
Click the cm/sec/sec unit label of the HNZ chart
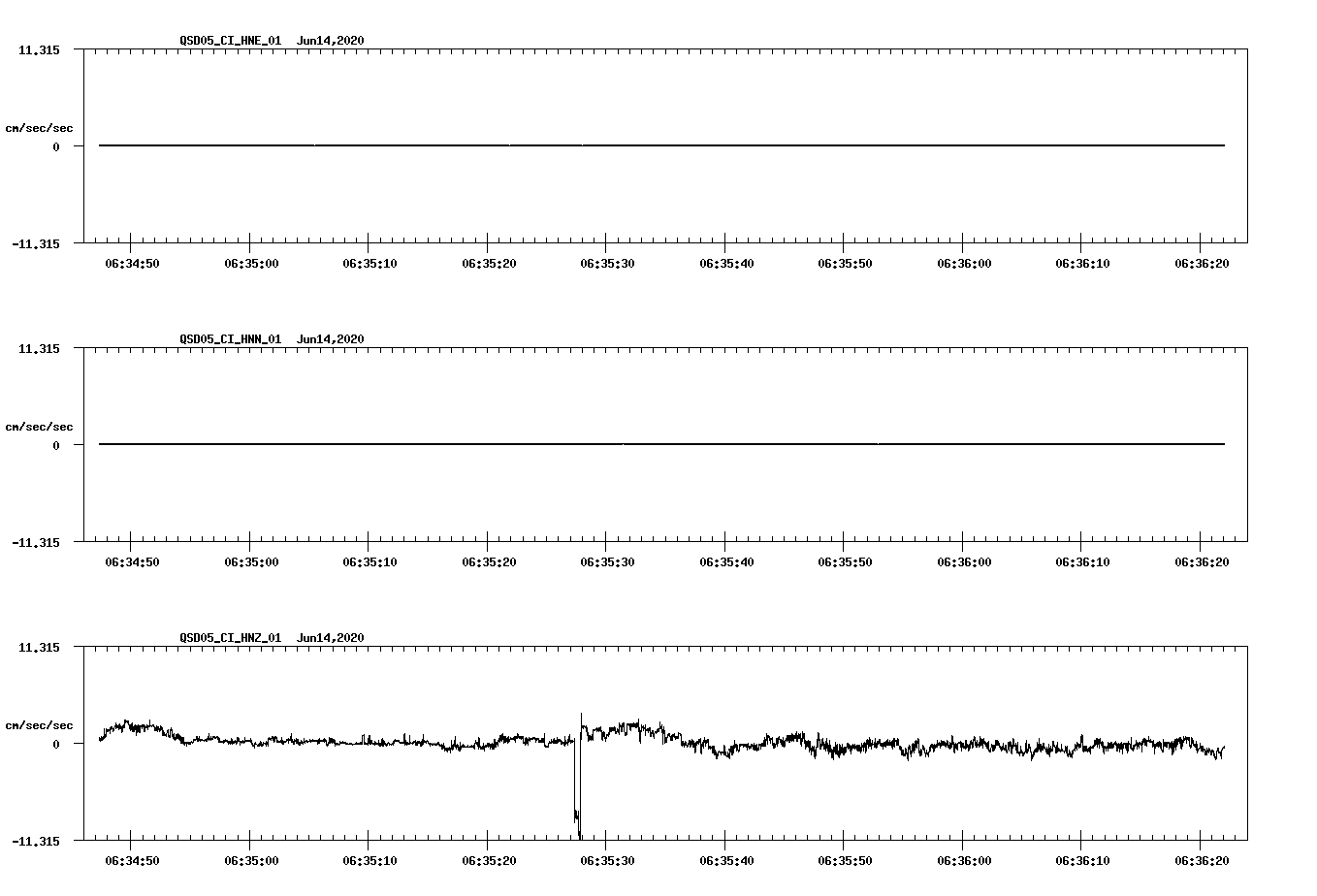(40, 726)
